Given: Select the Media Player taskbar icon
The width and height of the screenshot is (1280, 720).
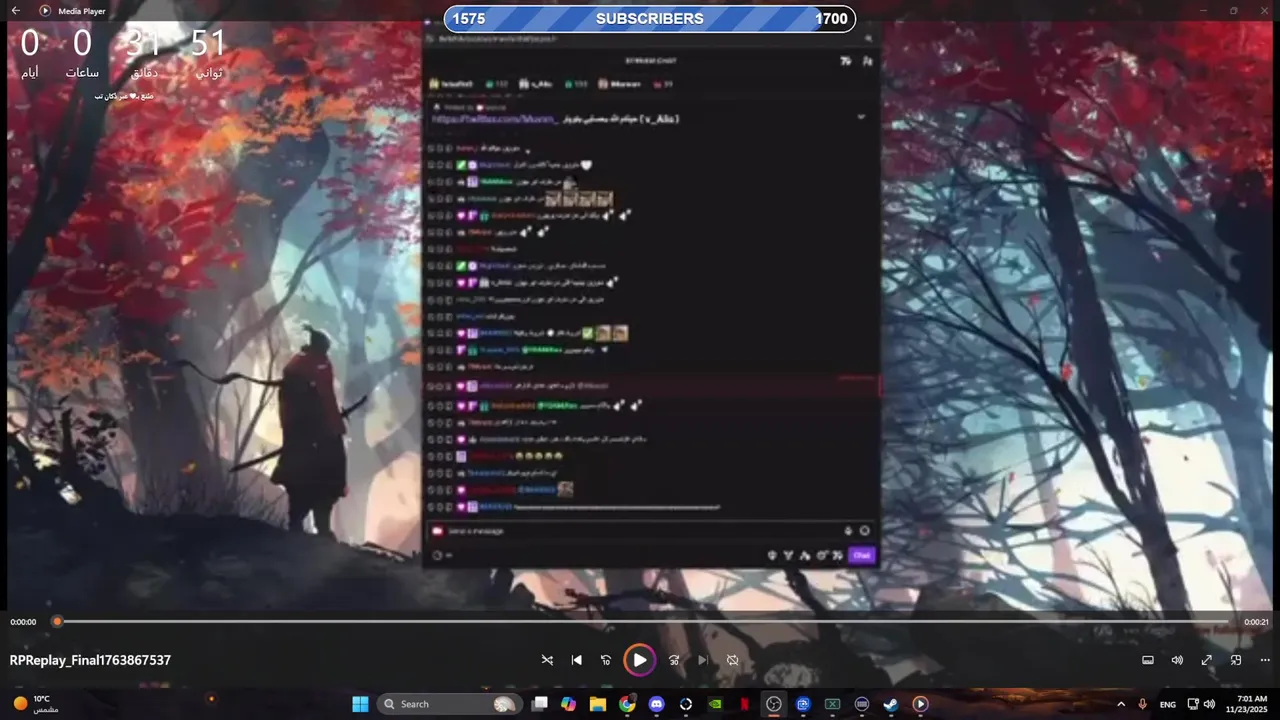Looking at the screenshot, I should 920,704.
